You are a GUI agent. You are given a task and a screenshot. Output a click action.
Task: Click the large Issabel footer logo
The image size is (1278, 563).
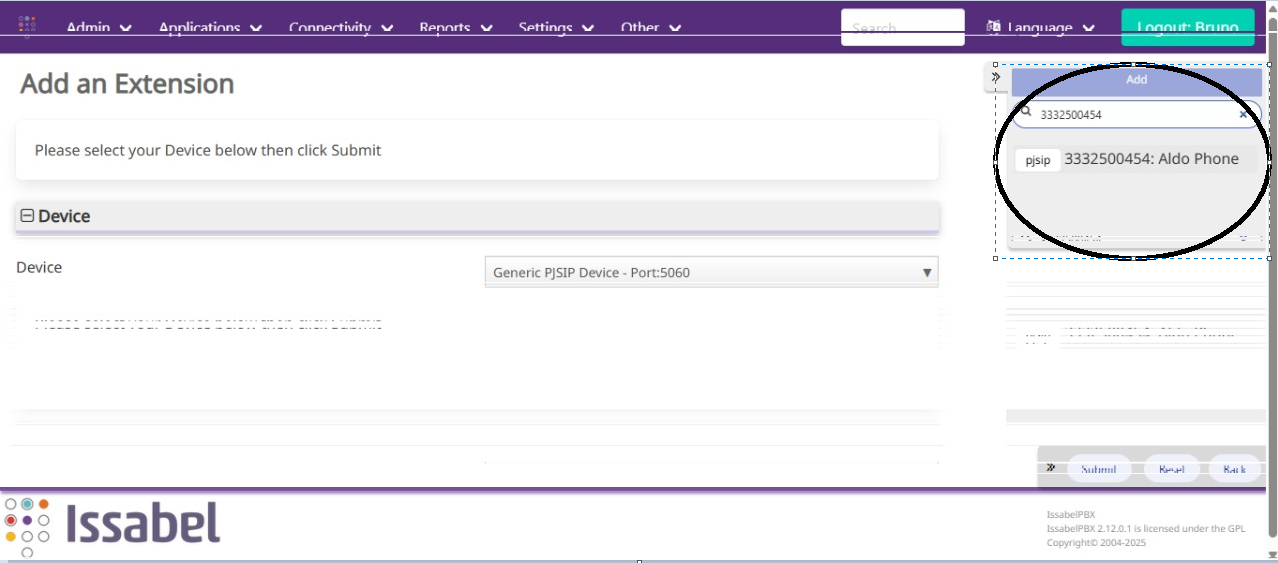[x=112, y=524]
